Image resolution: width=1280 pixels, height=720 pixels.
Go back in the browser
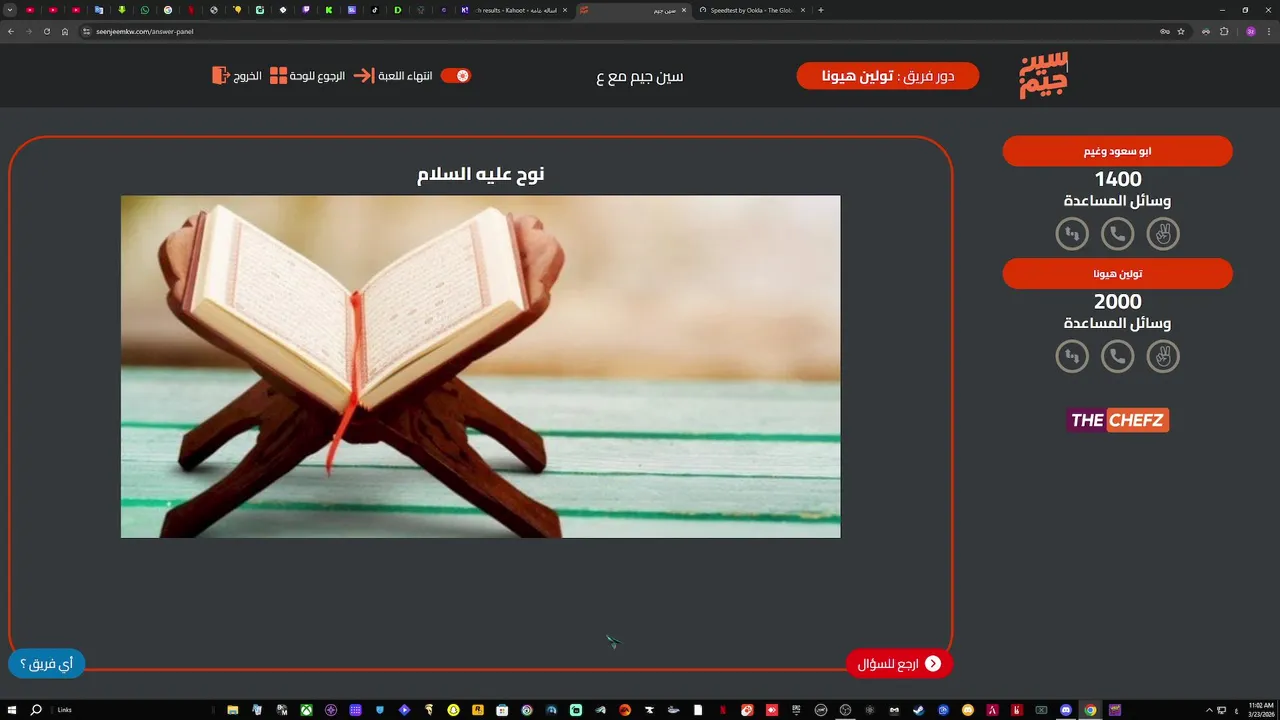pyautogui.click(x=11, y=31)
